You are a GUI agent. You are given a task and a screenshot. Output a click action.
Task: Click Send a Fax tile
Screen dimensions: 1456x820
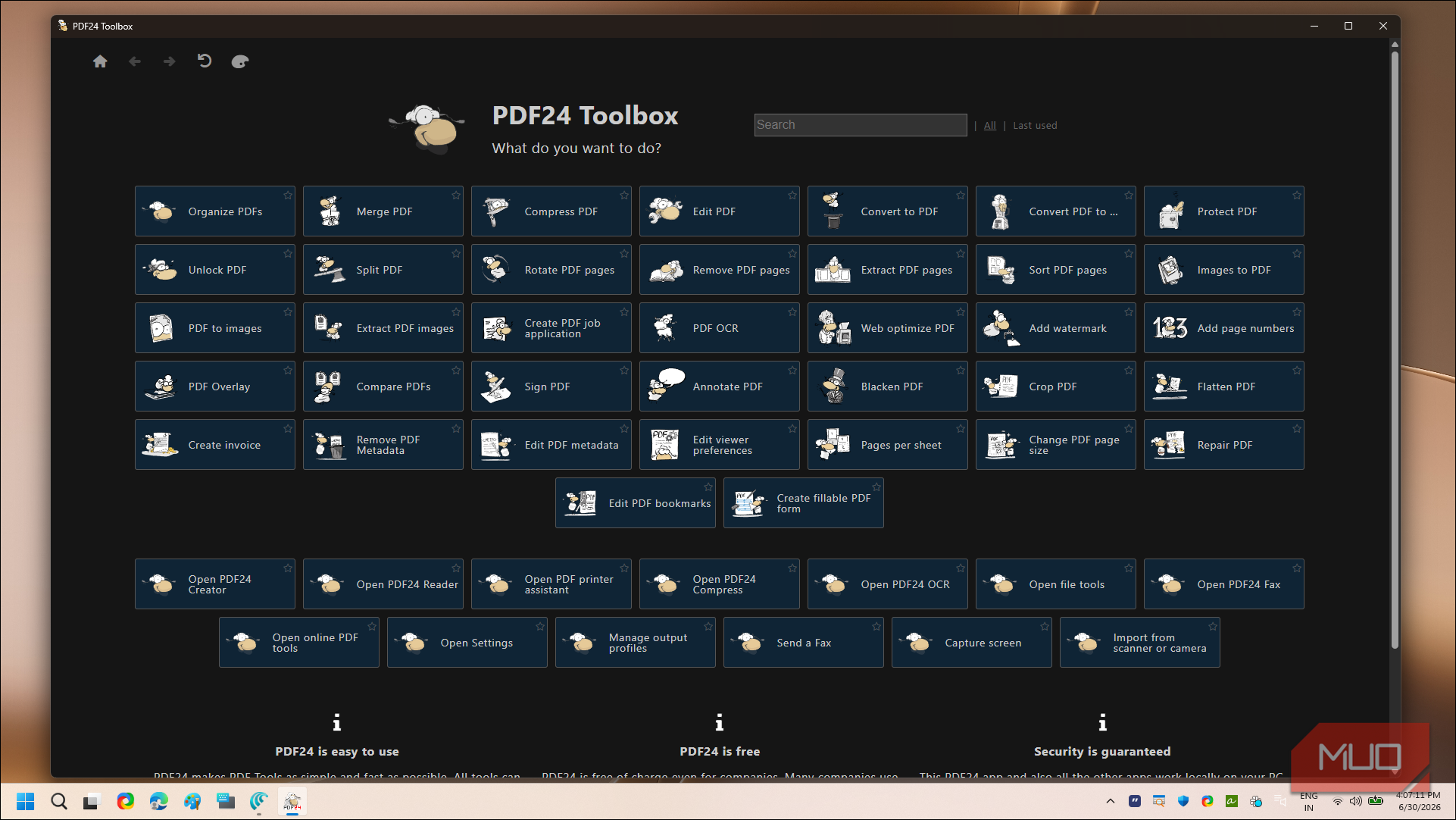point(804,643)
